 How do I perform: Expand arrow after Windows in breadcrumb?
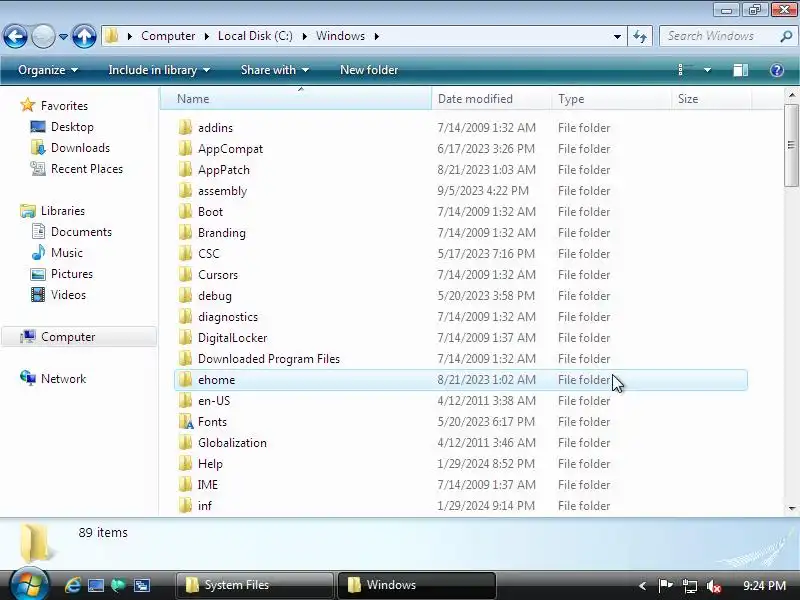[x=377, y=36]
